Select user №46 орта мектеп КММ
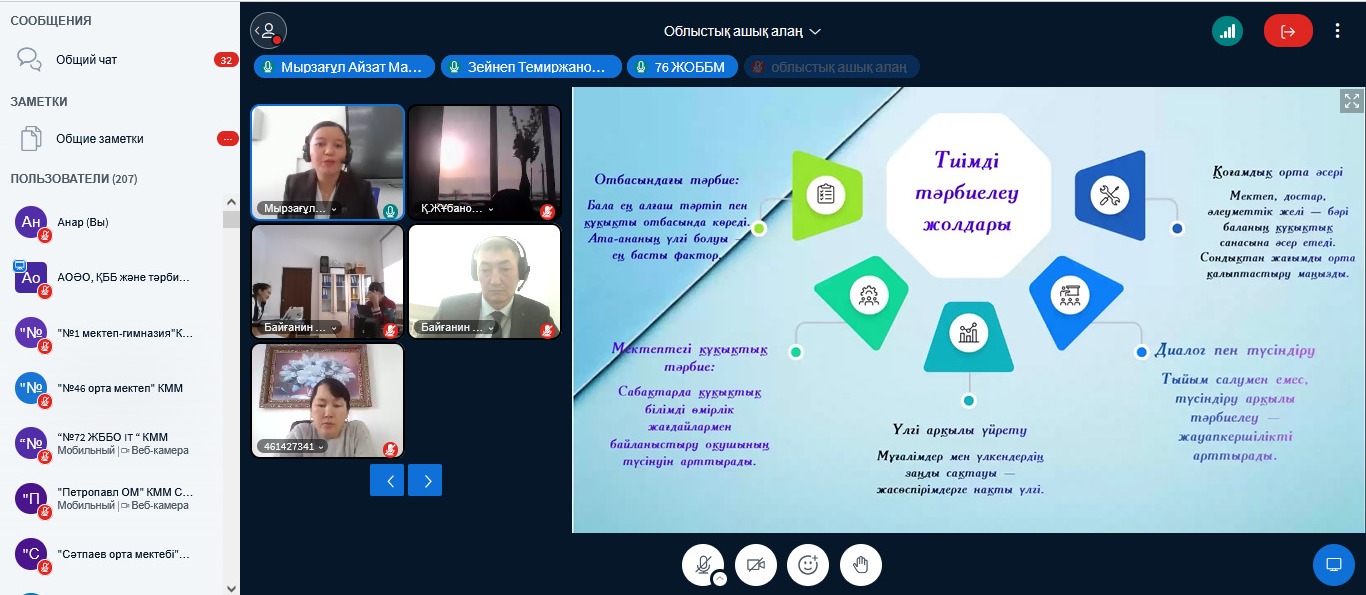 coord(120,388)
